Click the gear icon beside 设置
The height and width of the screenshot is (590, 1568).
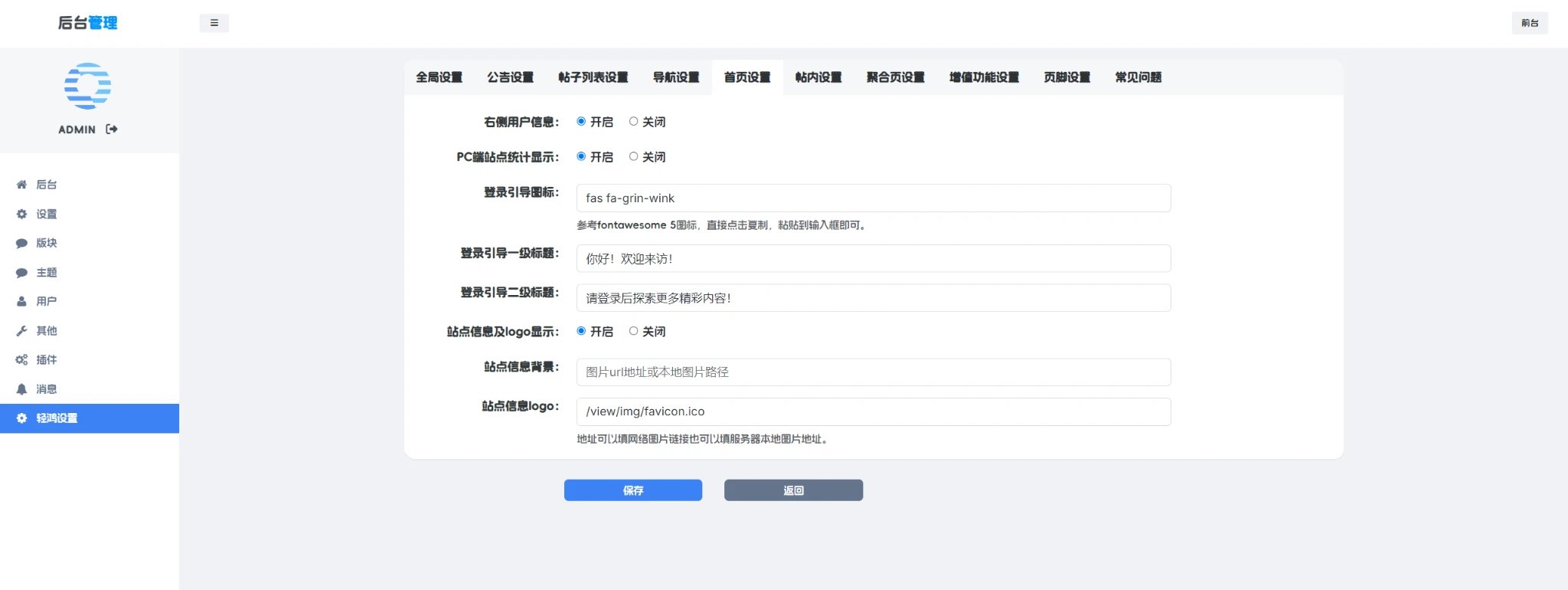click(21, 214)
